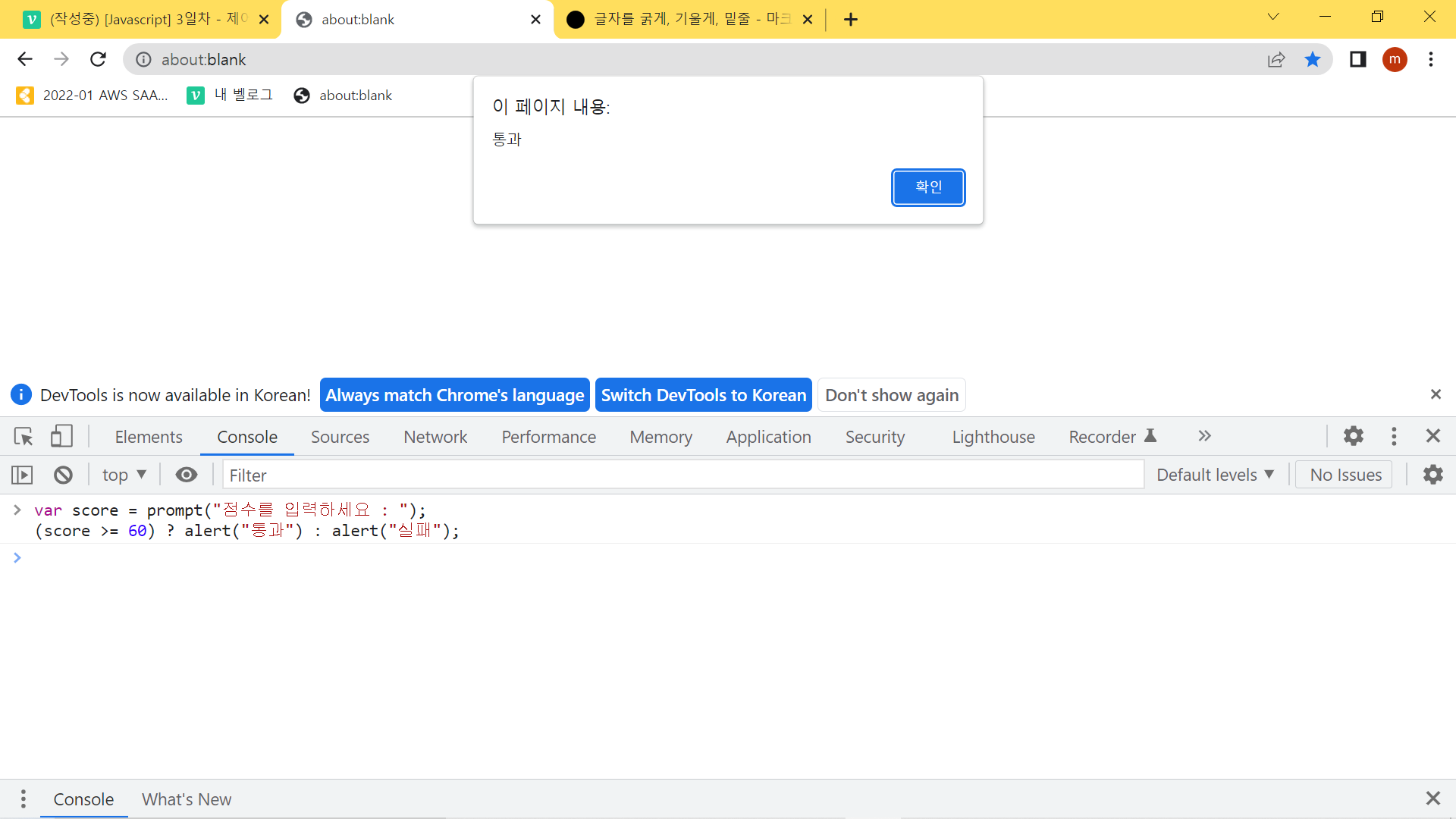
Task: Toggle the console sidebar panel icon
Action: [x=22, y=475]
